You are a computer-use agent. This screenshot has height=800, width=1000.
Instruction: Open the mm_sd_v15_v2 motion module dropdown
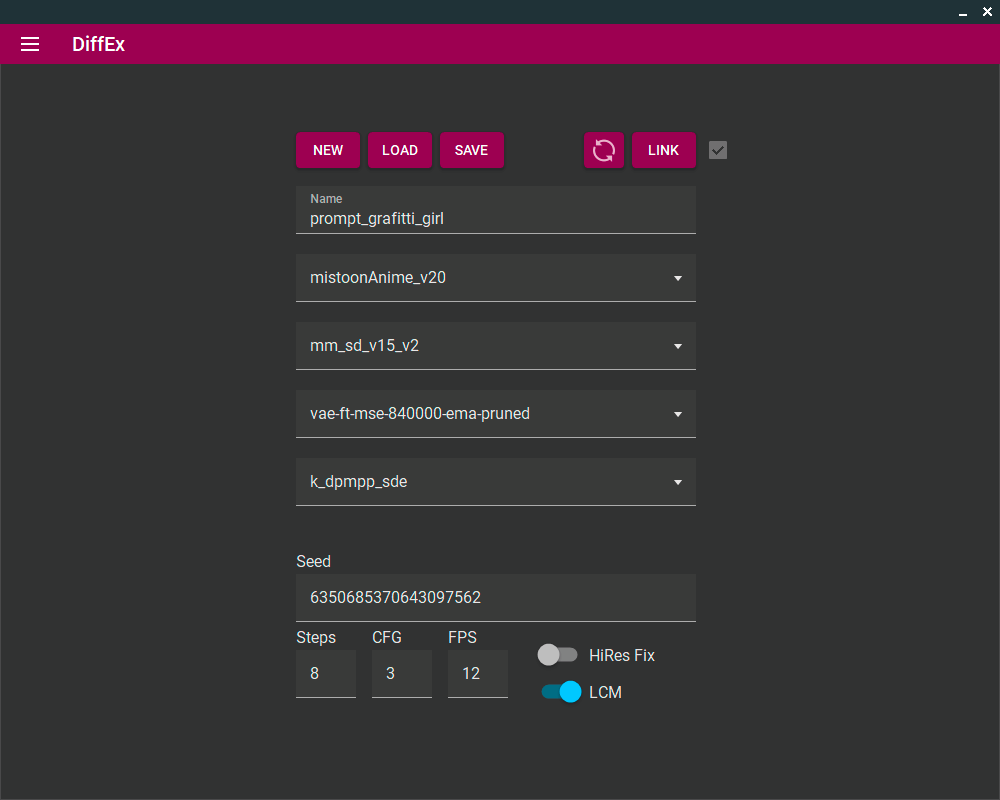point(495,346)
